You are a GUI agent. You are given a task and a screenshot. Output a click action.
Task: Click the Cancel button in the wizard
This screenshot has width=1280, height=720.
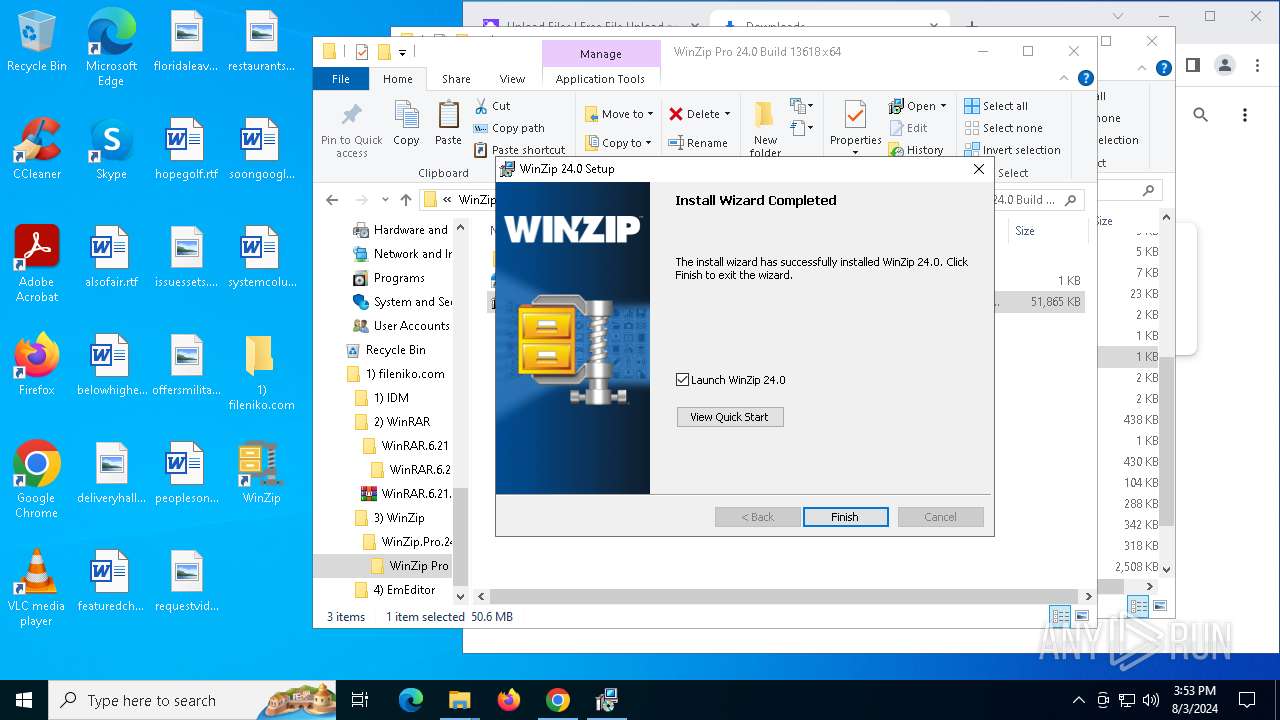click(940, 517)
